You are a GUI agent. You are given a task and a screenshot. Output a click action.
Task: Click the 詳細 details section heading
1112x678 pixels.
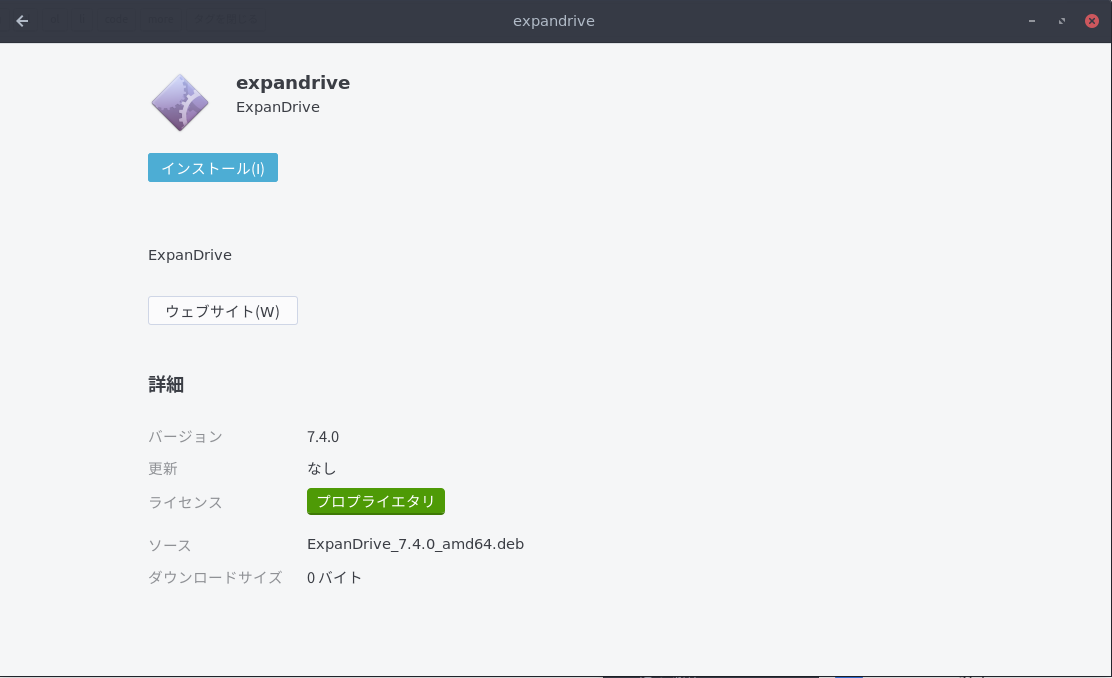pos(166,385)
